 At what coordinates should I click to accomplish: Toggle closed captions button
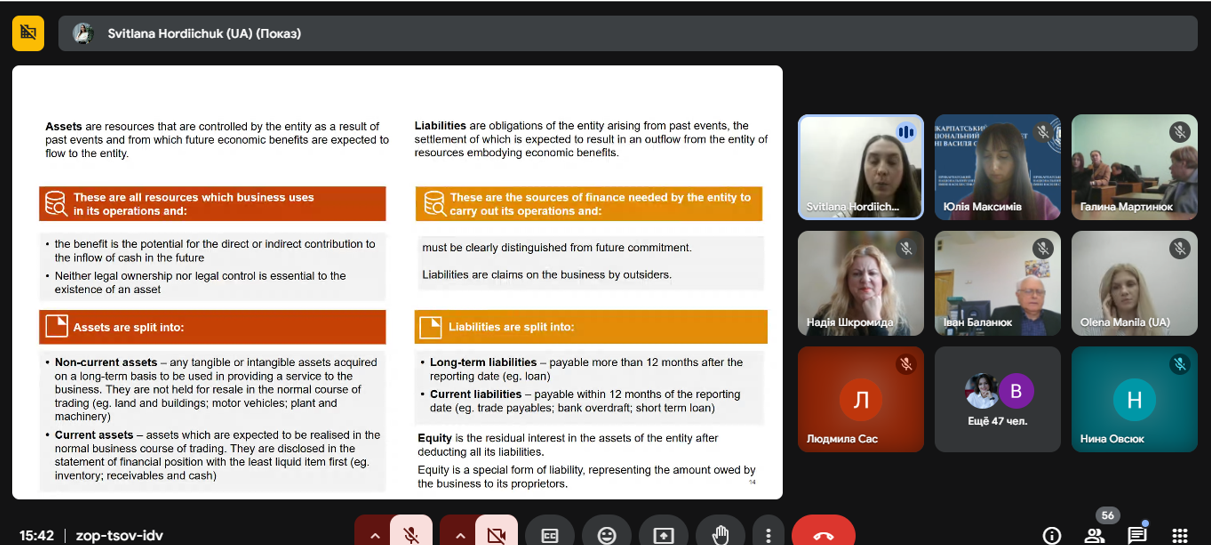click(550, 535)
